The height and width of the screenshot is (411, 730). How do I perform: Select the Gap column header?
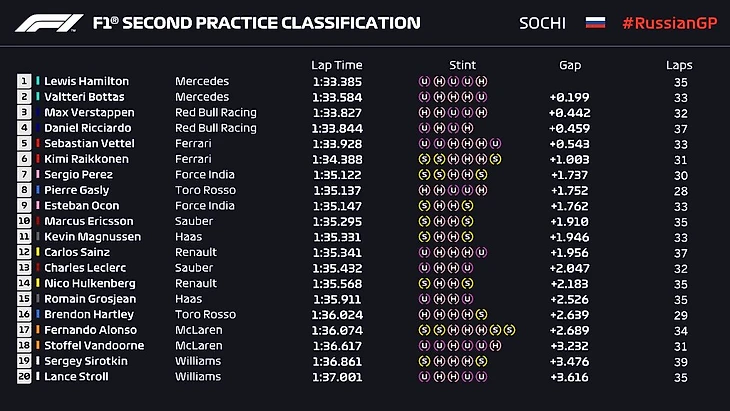(570, 65)
